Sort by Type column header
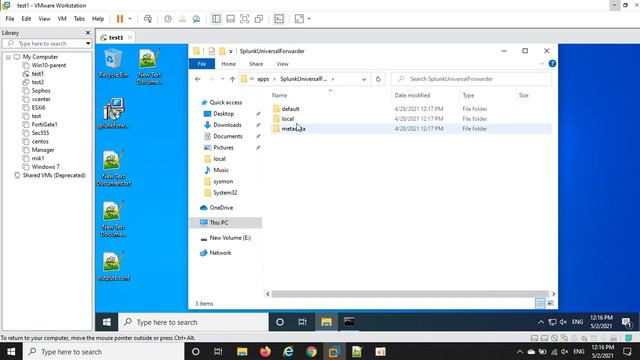This screenshot has height=360, width=640. click(x=468, y=95)
